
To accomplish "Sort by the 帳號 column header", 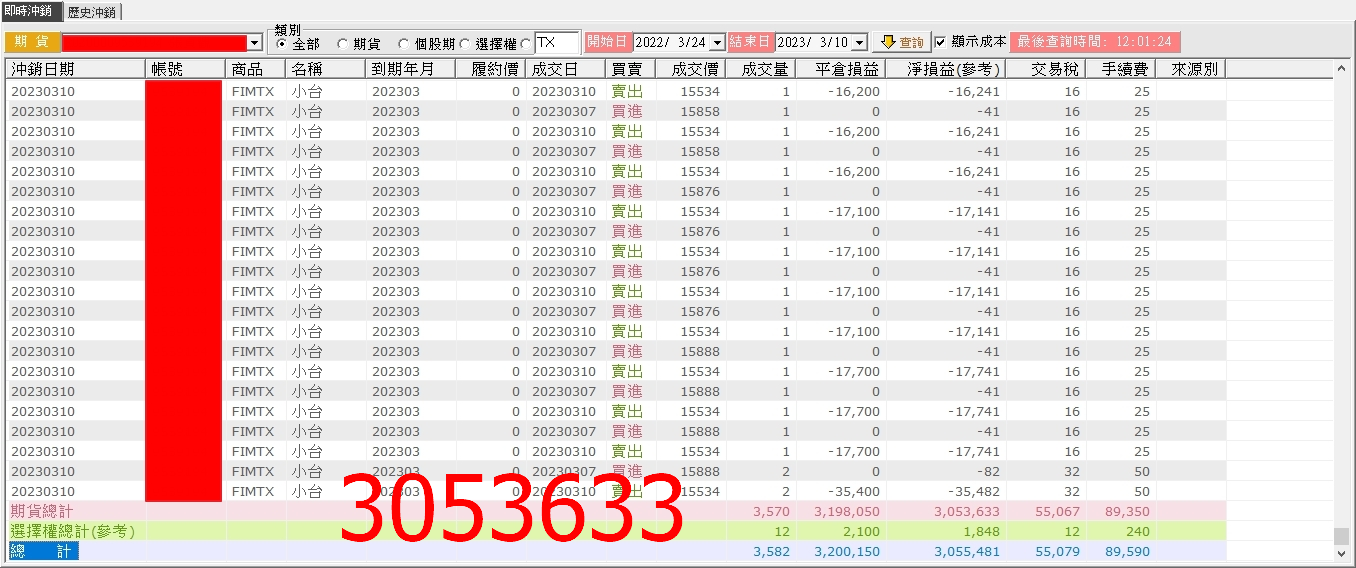I will pos(185,69).
